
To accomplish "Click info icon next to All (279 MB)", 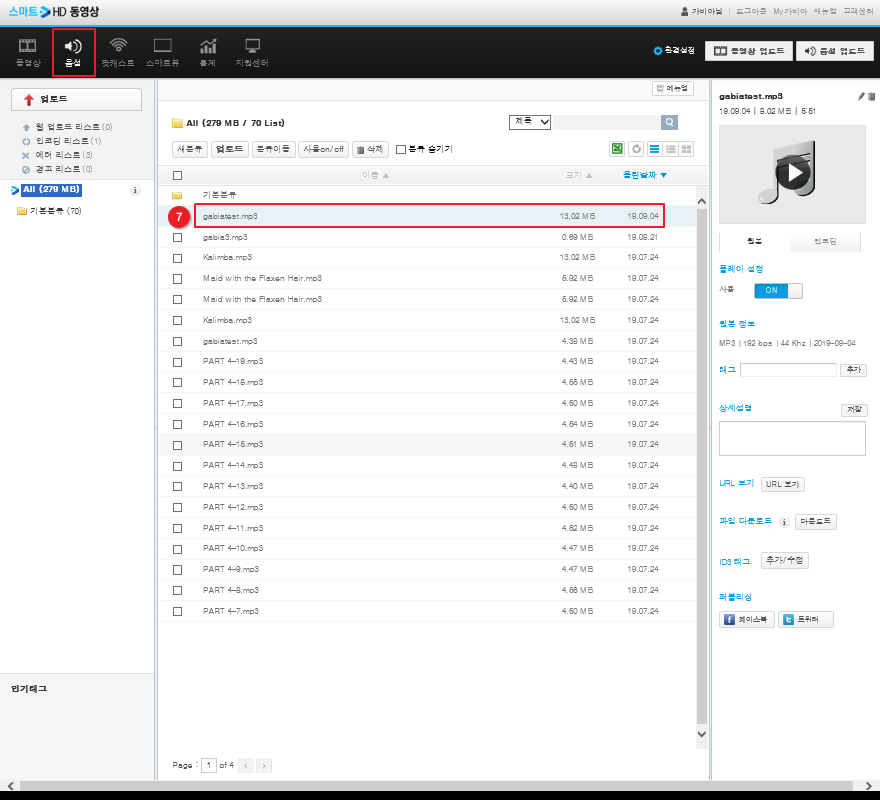I will (x=135, y=190).
